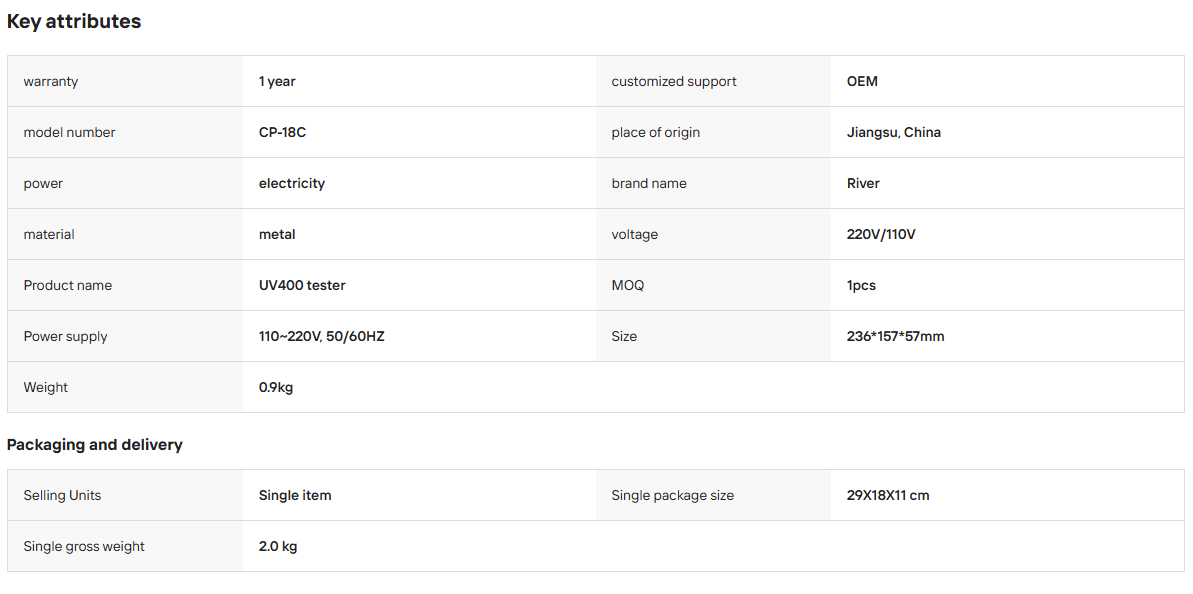1193x594 pixels.
Task: Select the Single item selling units value
Action: [295, 495]
